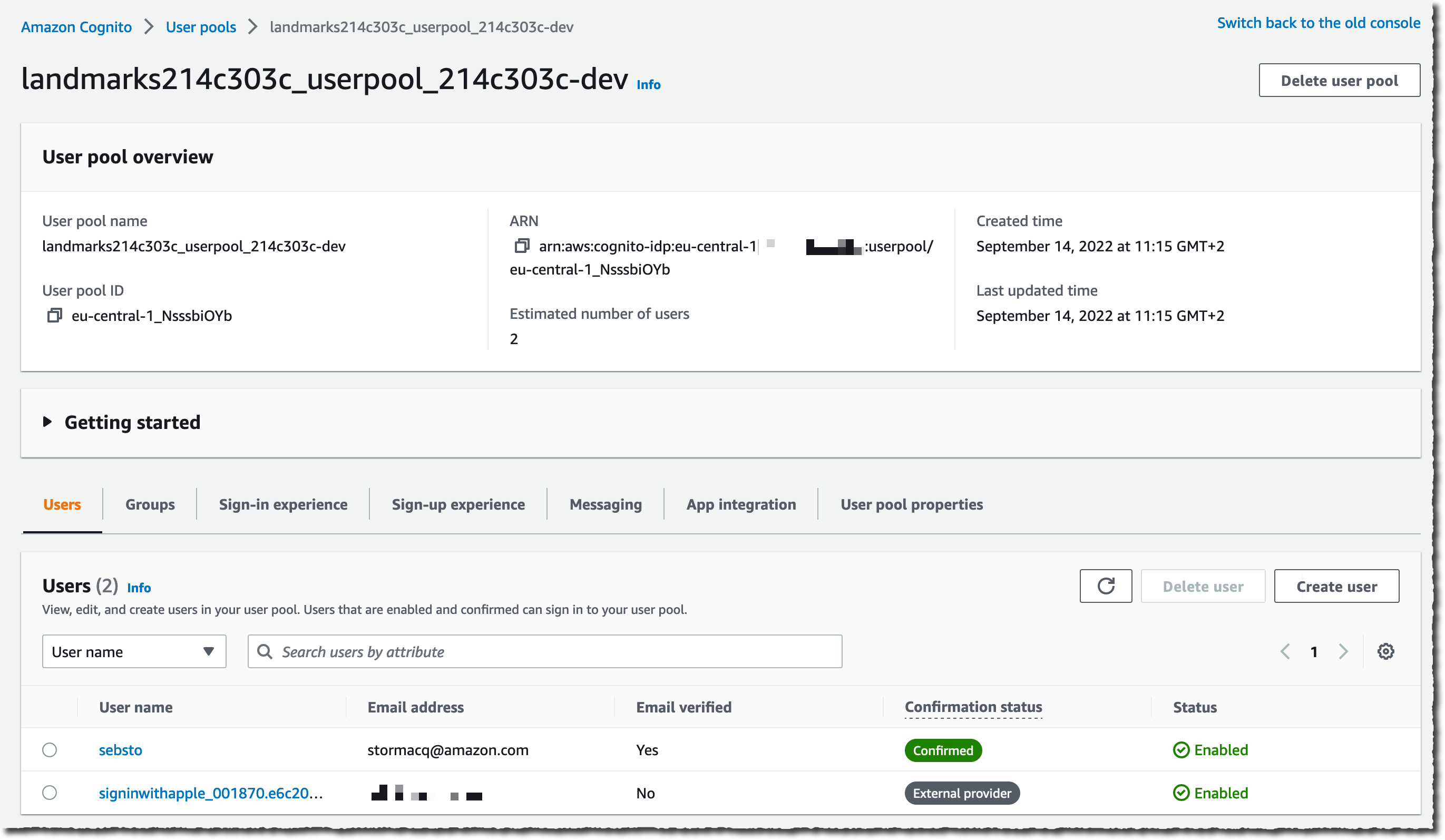Click the sebsto username link
Viewport: 1445px width, 840px height.
(x=119, y=749)
